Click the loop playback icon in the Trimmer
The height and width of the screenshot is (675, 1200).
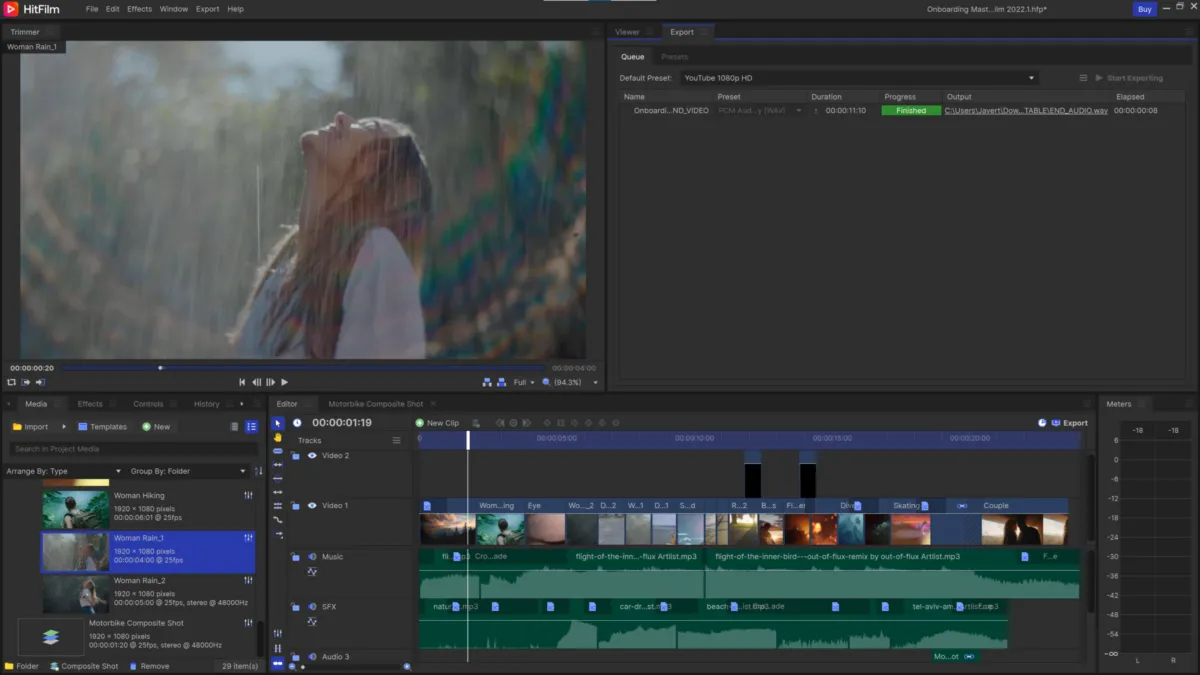click(x=12, y=382)
